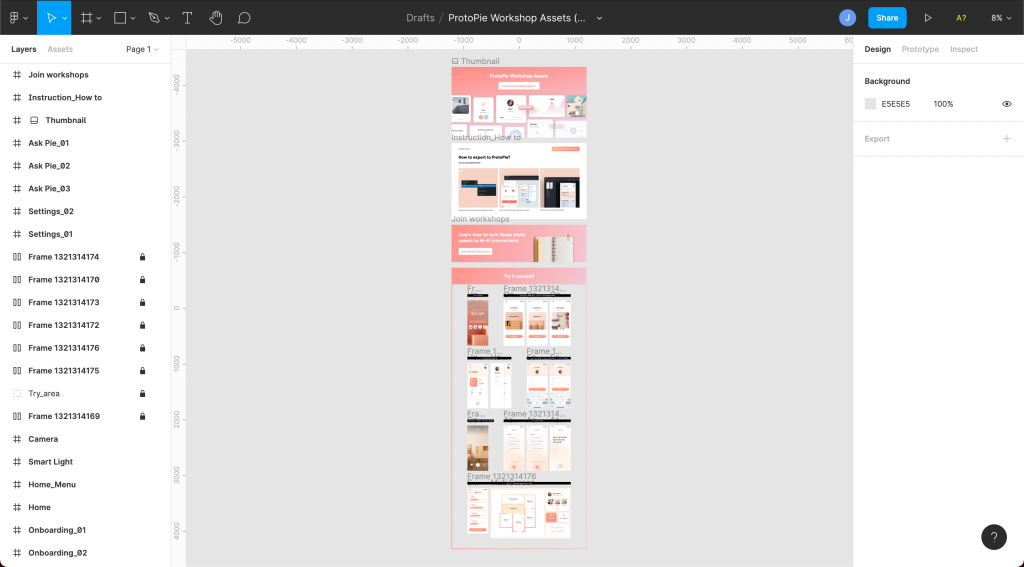Unlock the Try_area layer
Screen dimensions: 1024x567
(142, 393)
